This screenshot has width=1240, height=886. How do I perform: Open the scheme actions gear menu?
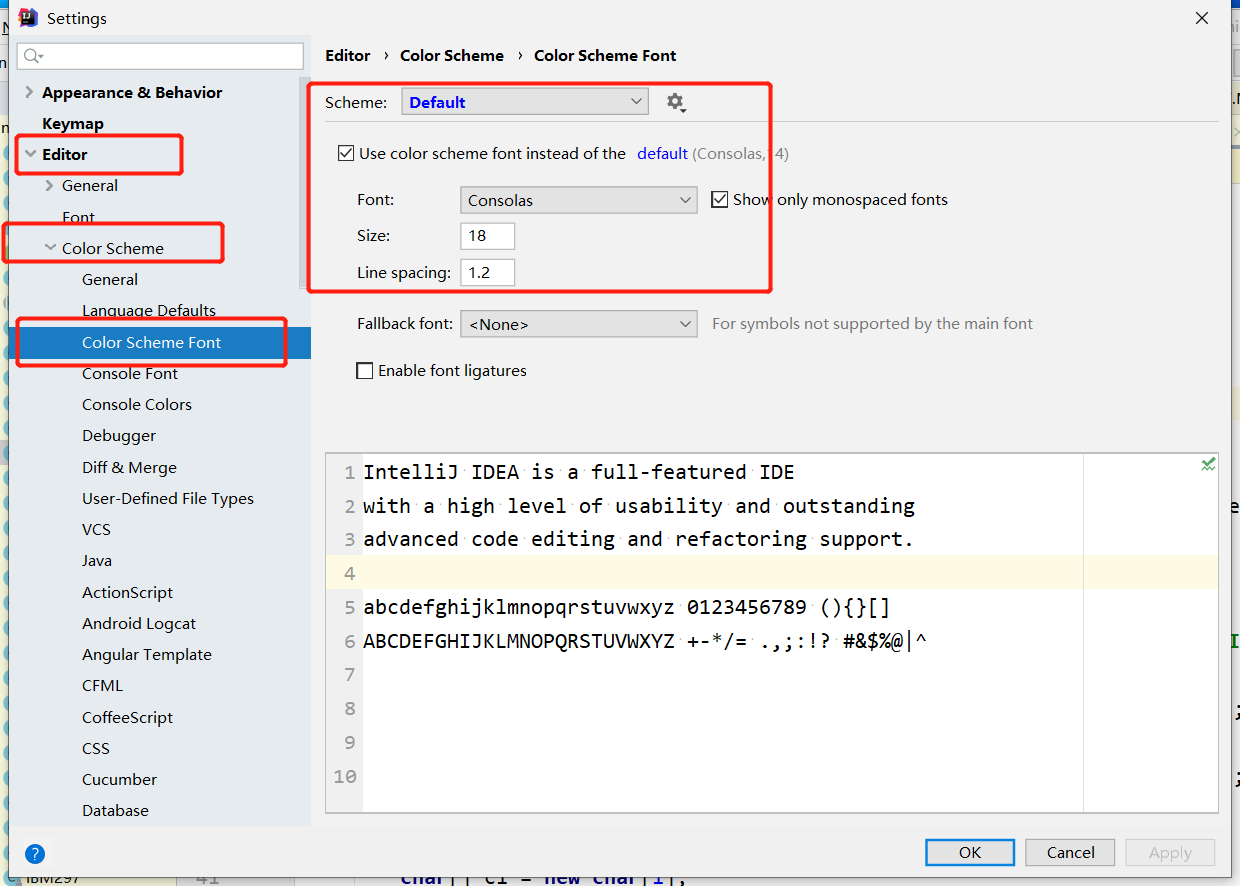pos(676,102)
